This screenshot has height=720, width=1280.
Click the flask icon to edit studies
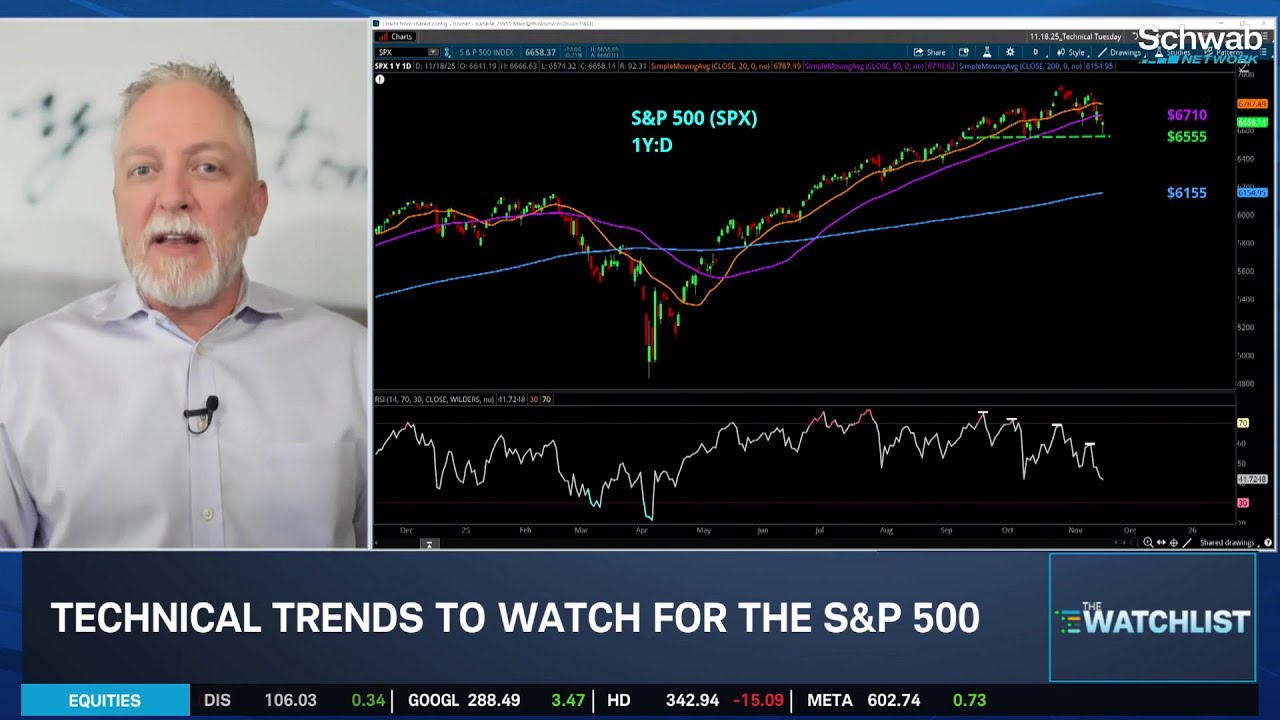coord(986,52)
